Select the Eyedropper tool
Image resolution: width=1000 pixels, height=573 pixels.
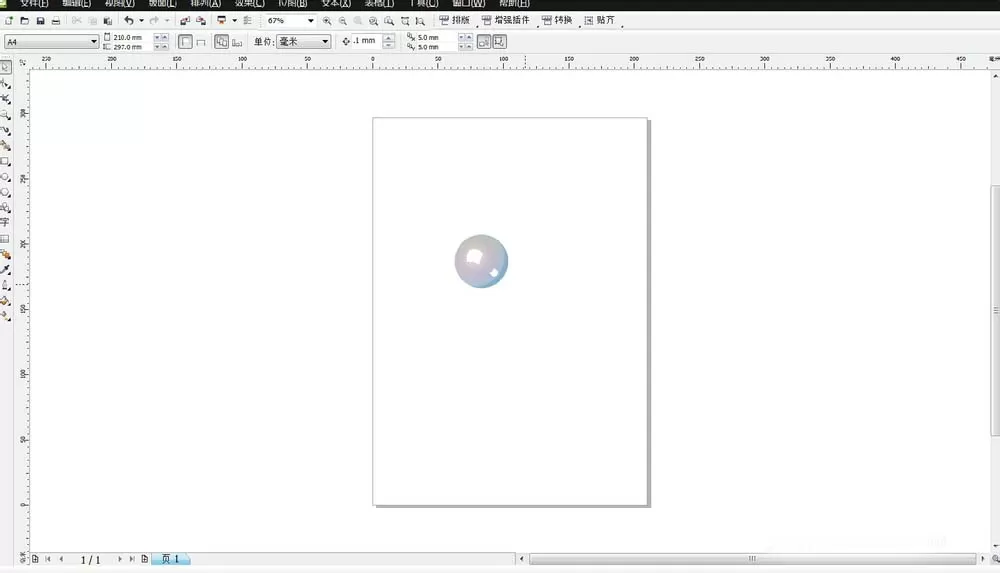[6, 270]
